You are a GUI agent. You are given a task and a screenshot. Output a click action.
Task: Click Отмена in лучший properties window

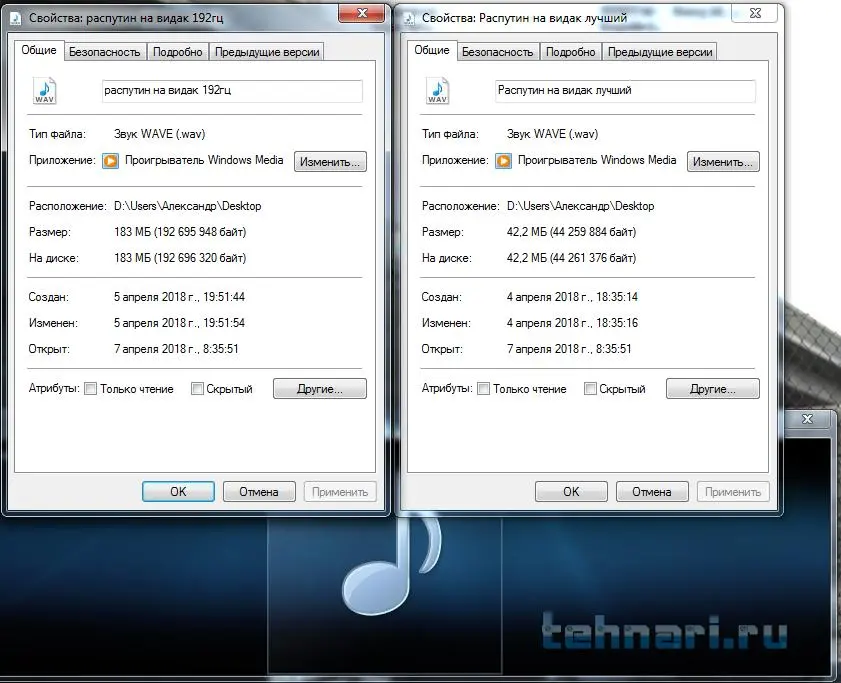click(652, 491)
